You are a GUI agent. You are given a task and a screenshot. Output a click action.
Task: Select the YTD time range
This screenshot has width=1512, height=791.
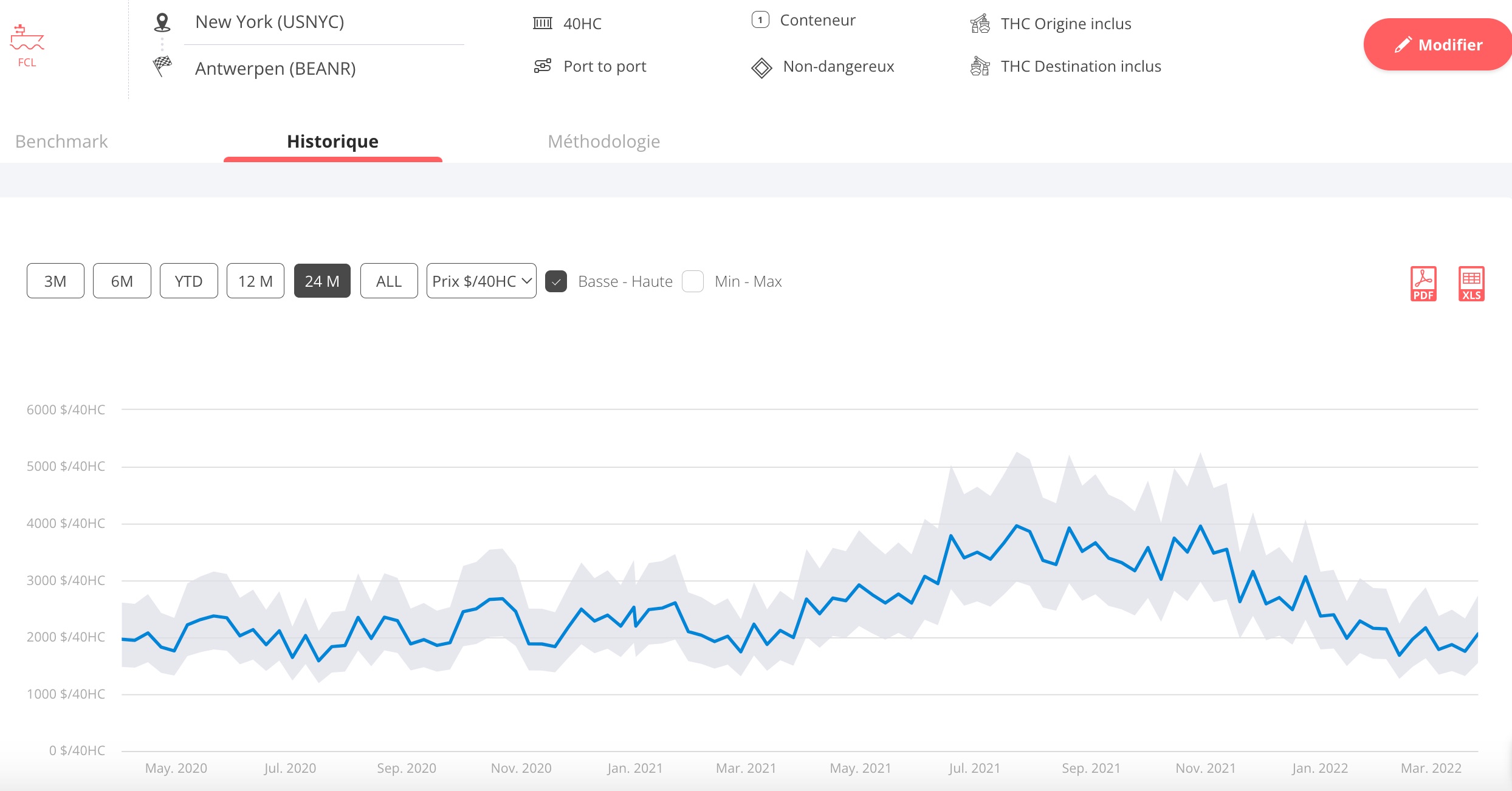[189, 281]
